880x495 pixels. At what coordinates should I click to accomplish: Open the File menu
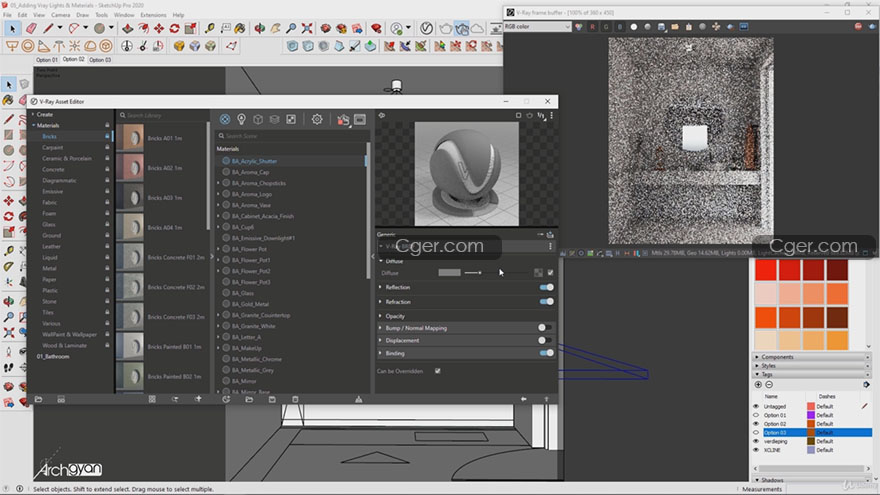(7, 15)
